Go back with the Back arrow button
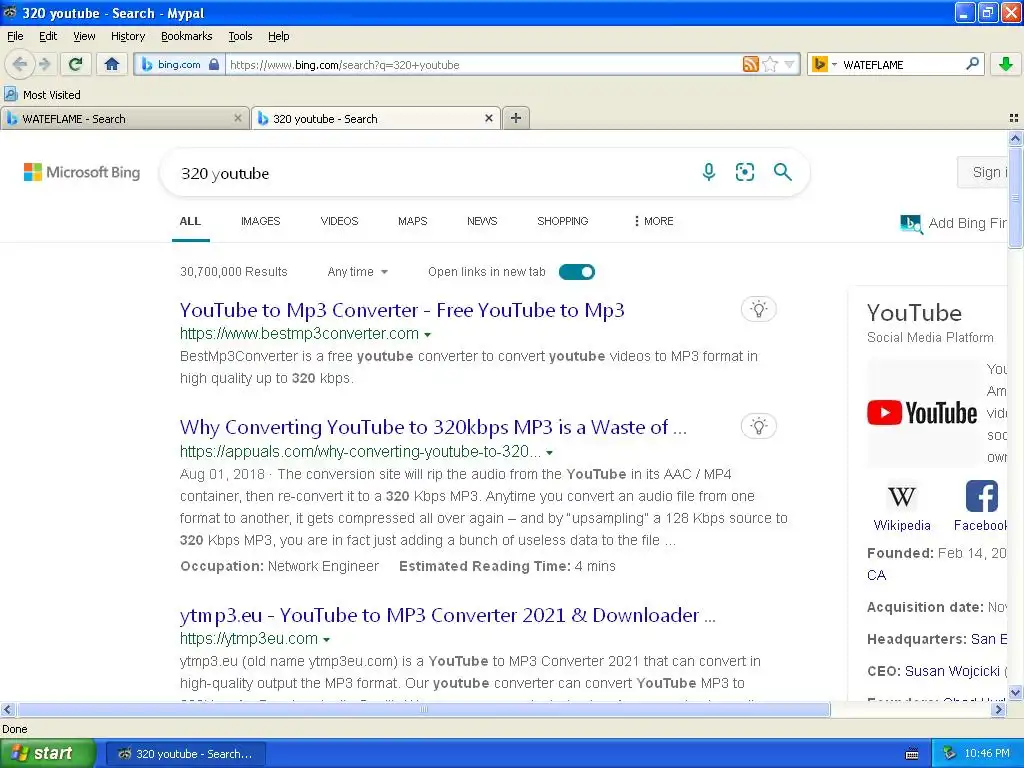Screen dimensions: 1024x768 [20, 64]
